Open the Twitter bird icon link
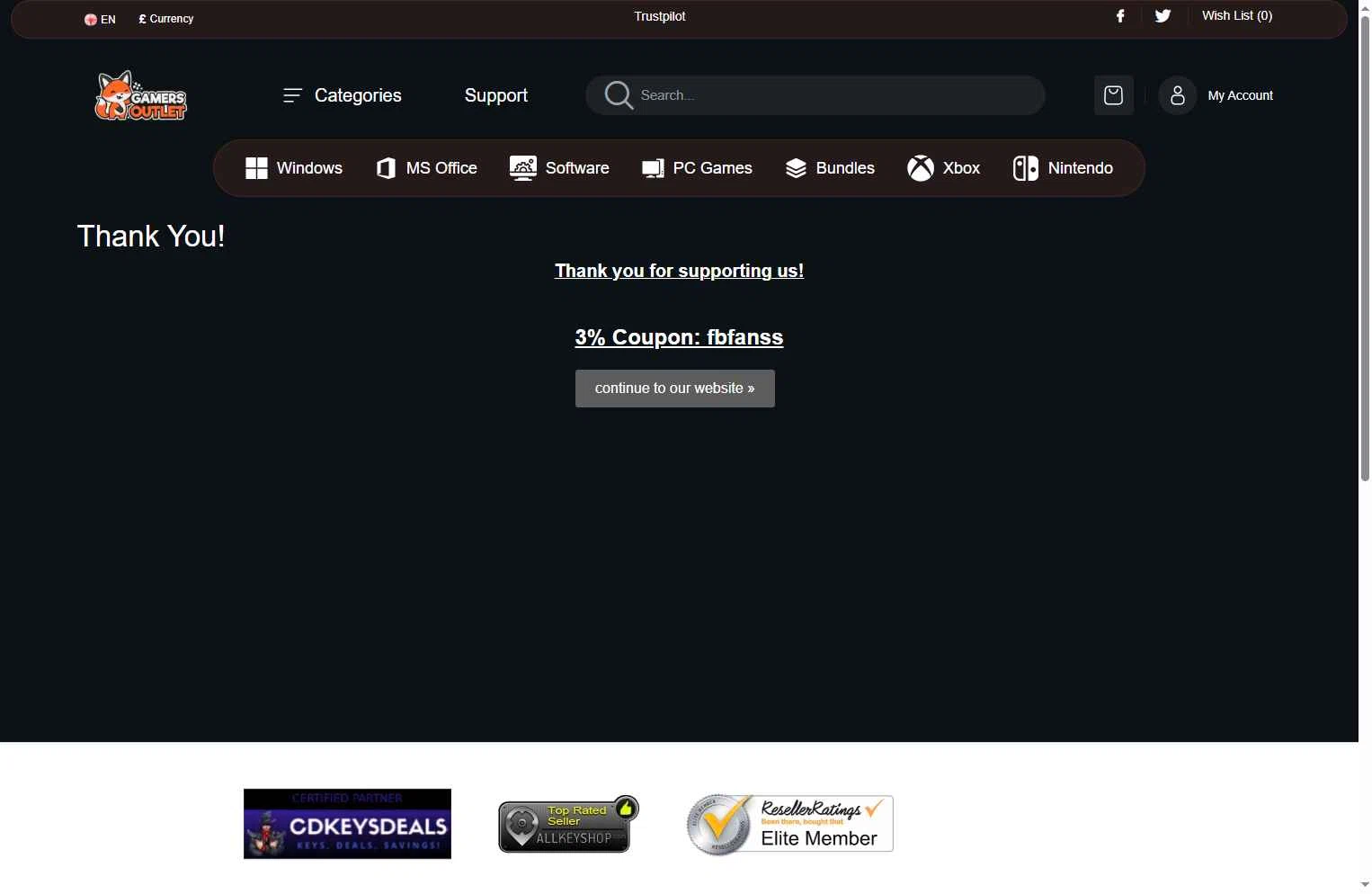 click(1163, 16)
